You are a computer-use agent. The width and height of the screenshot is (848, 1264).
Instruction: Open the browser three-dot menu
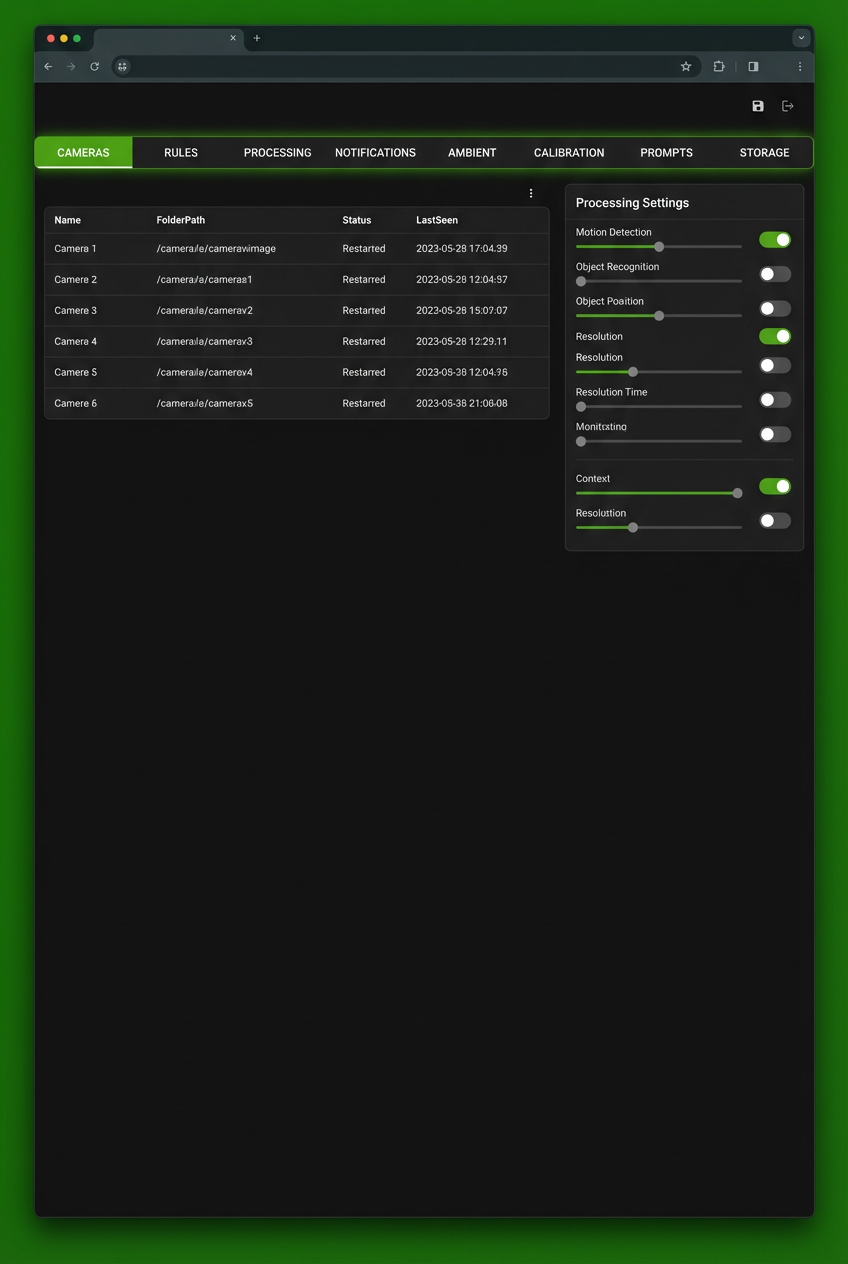point(800,67)
